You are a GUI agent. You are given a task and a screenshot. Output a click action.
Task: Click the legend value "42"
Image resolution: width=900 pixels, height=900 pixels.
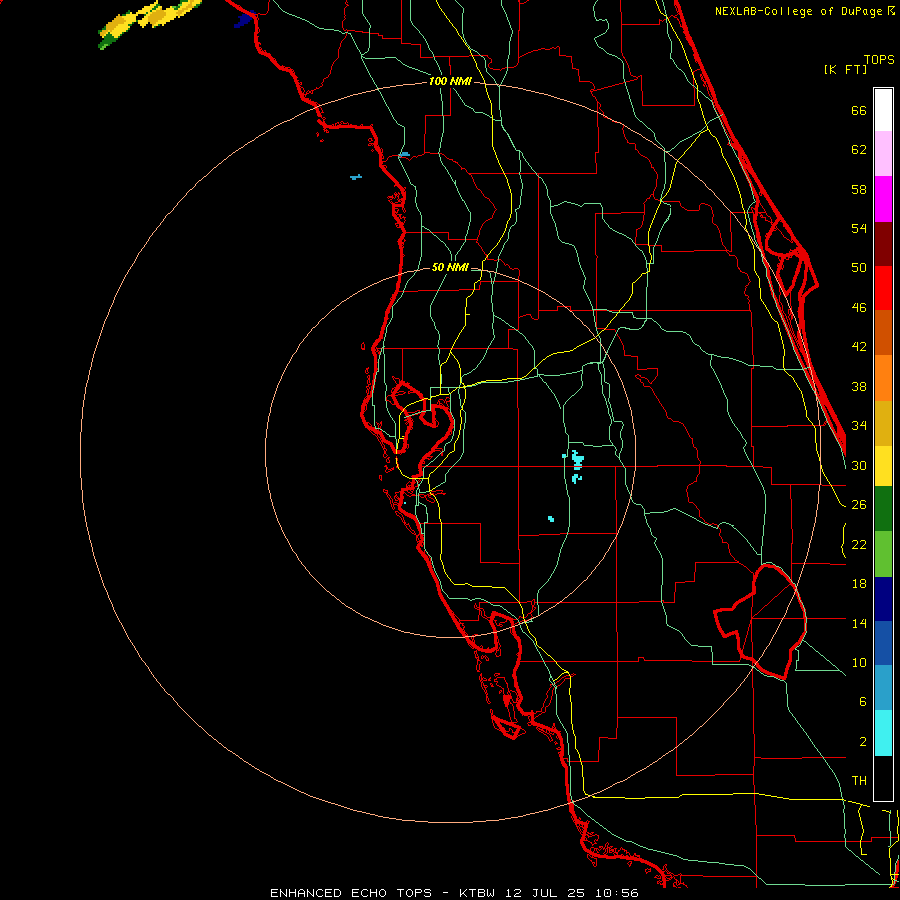tap(859, 347)
